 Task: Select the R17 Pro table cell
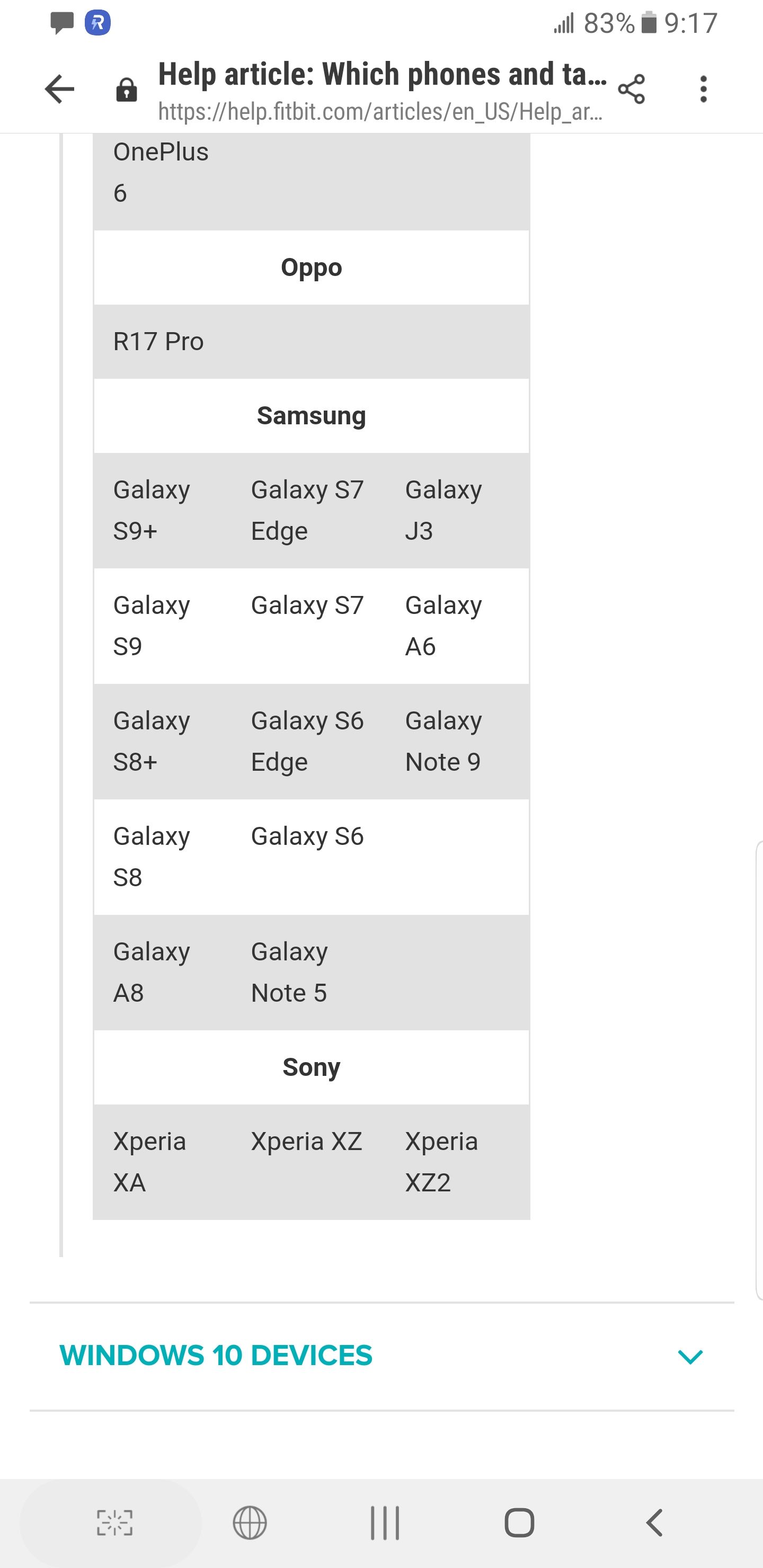158,342
